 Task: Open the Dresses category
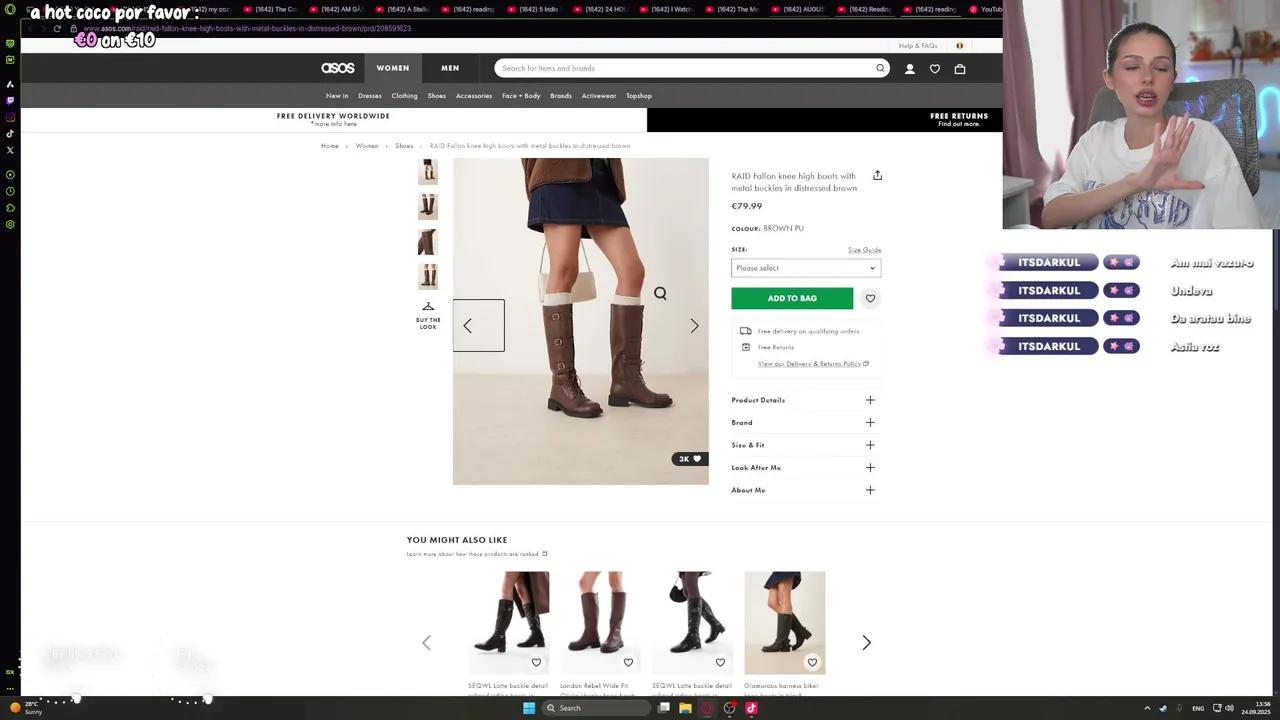click(370, 96)
